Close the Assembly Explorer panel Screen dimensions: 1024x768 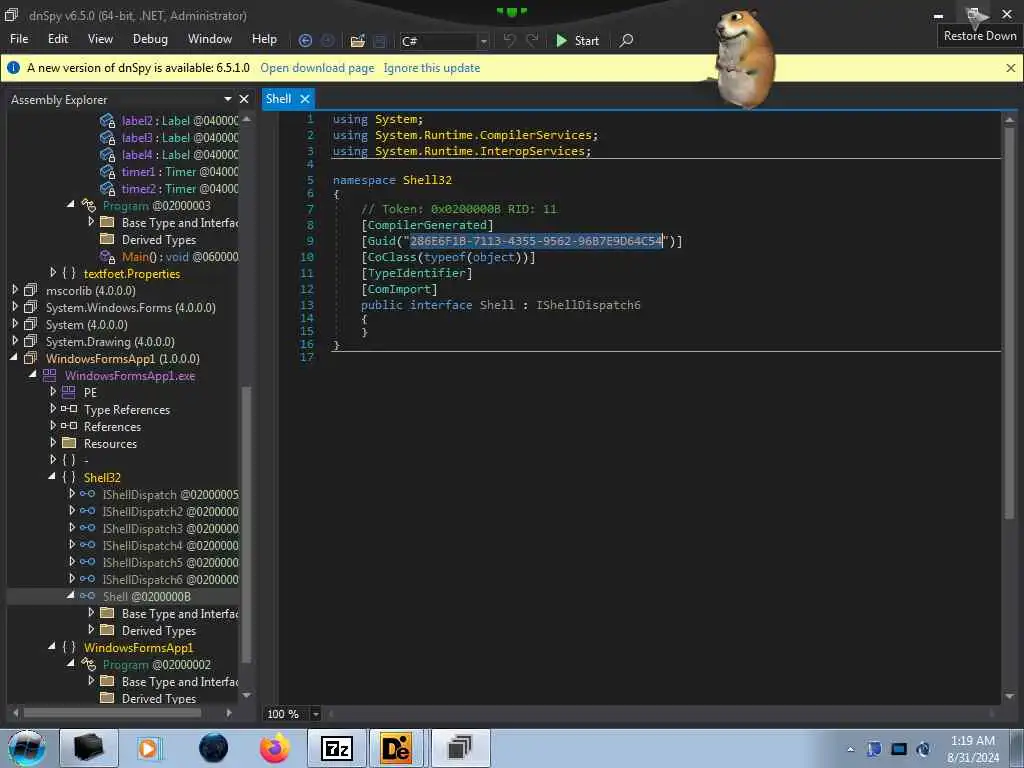pos(244,99)
